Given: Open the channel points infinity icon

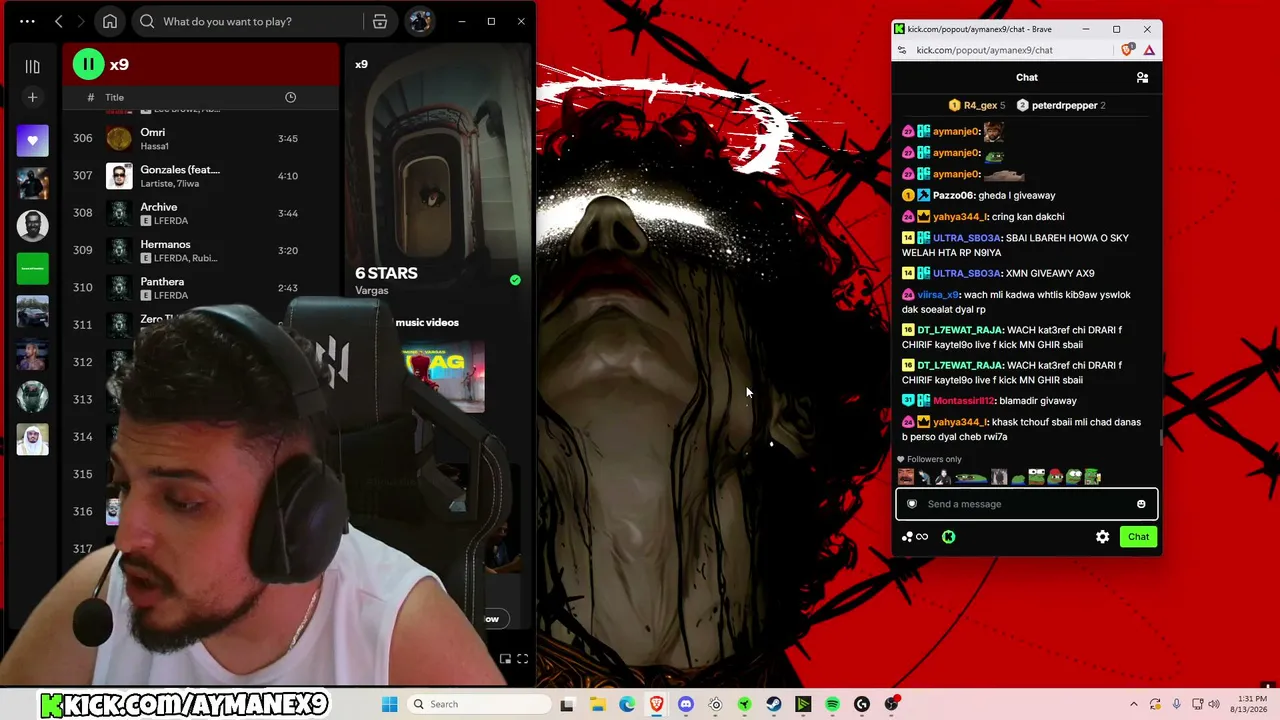Looking at the screenshot, I should [915, 537].
